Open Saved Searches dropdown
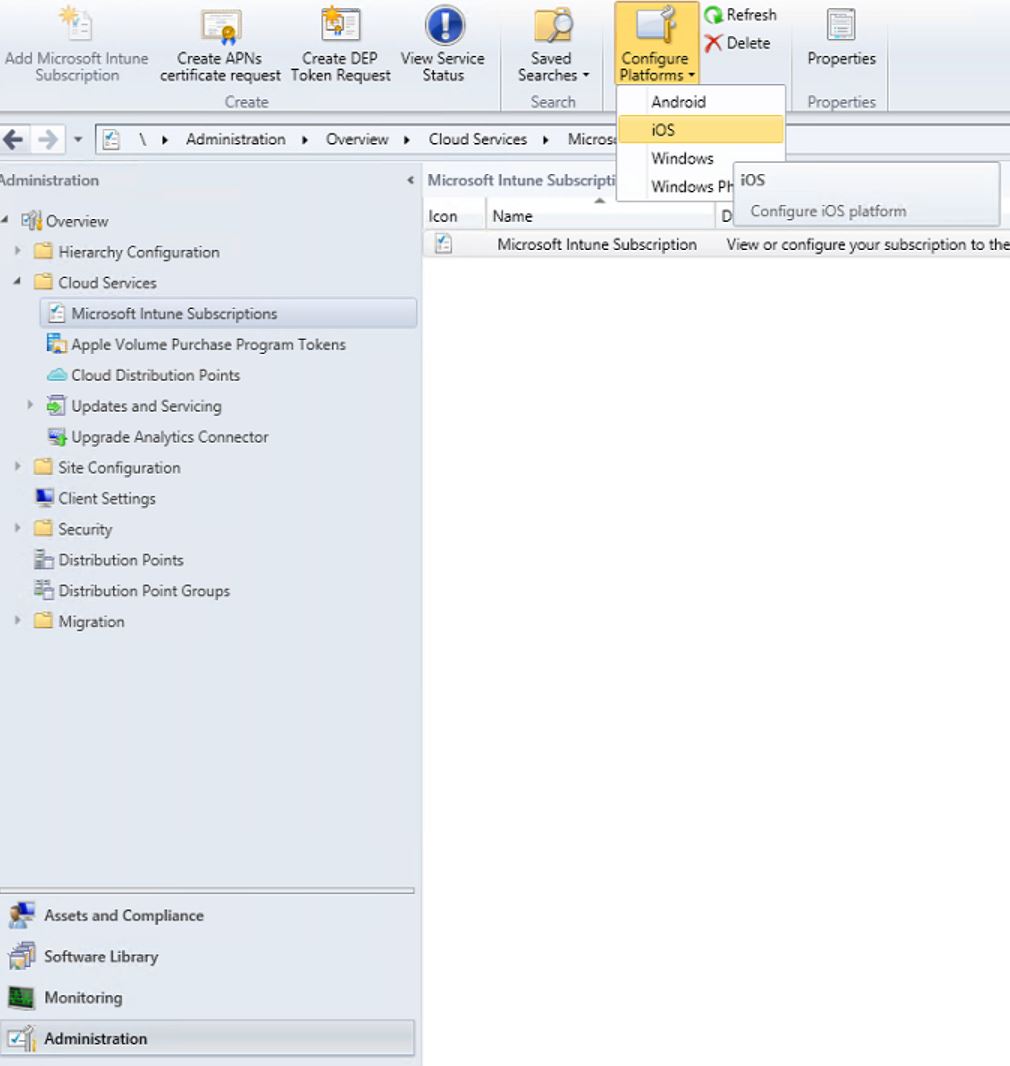This screenshot has width=1010, height=1066. (x=553, y=46)
